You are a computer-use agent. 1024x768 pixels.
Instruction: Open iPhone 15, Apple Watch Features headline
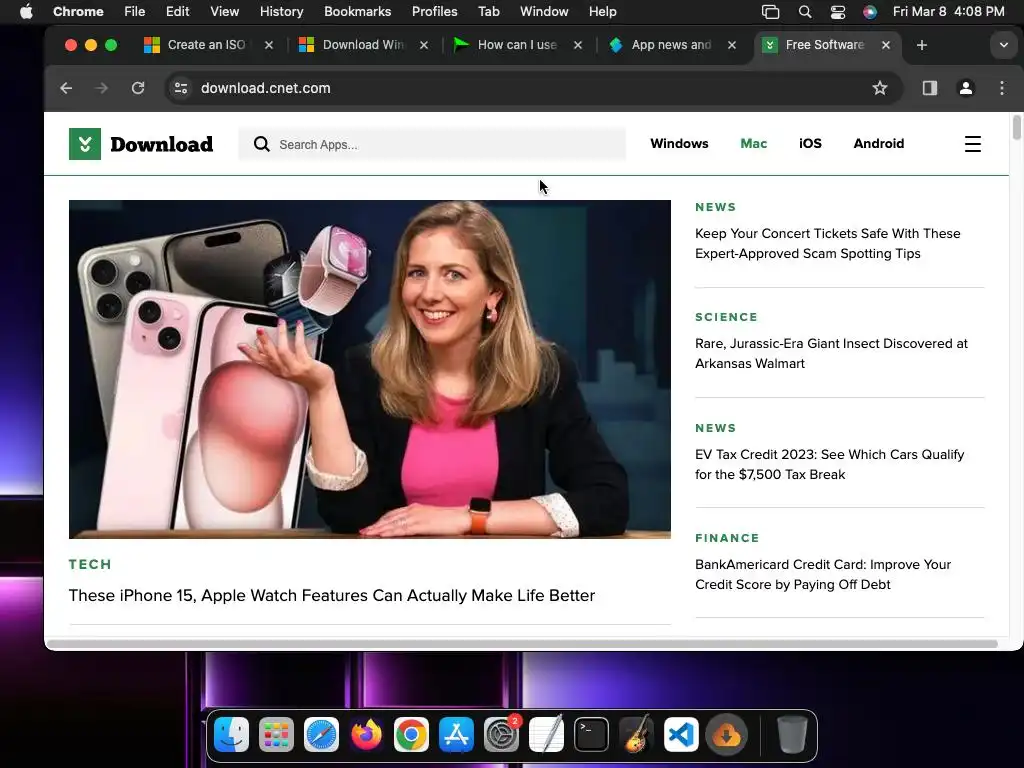(x=332, y=596)
